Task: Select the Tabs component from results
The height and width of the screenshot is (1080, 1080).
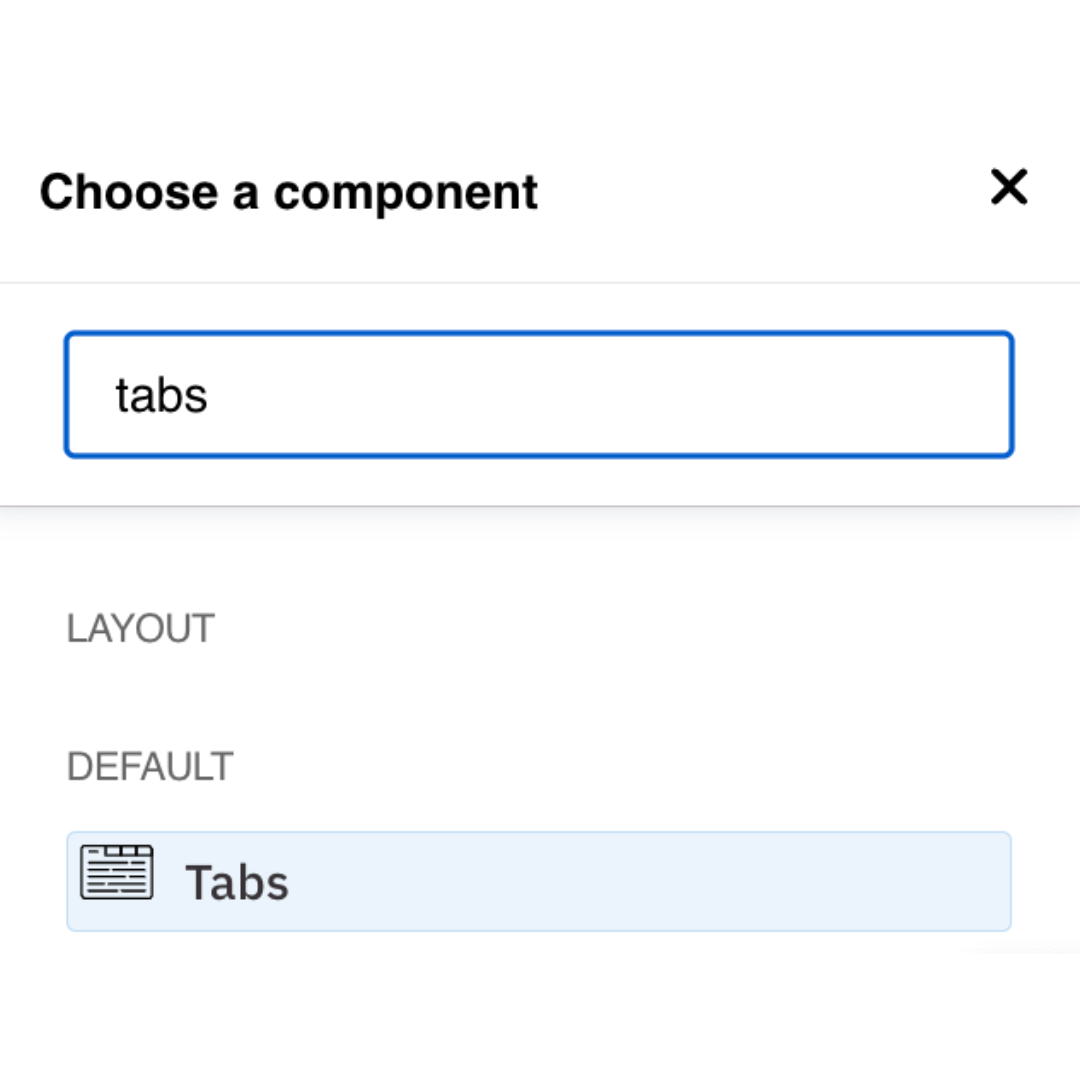Action: [x=539, y=881]
